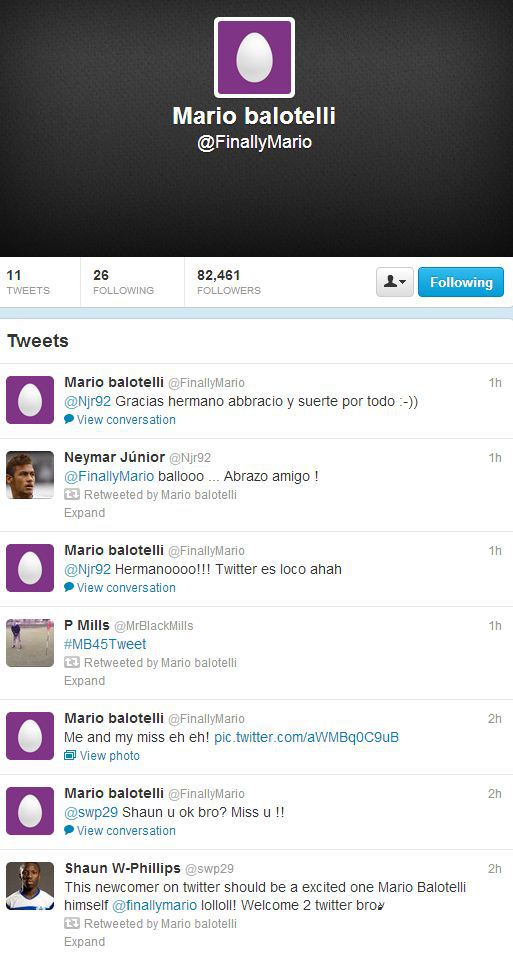Click P Mills' avatar thumbnail

(30, 643)
